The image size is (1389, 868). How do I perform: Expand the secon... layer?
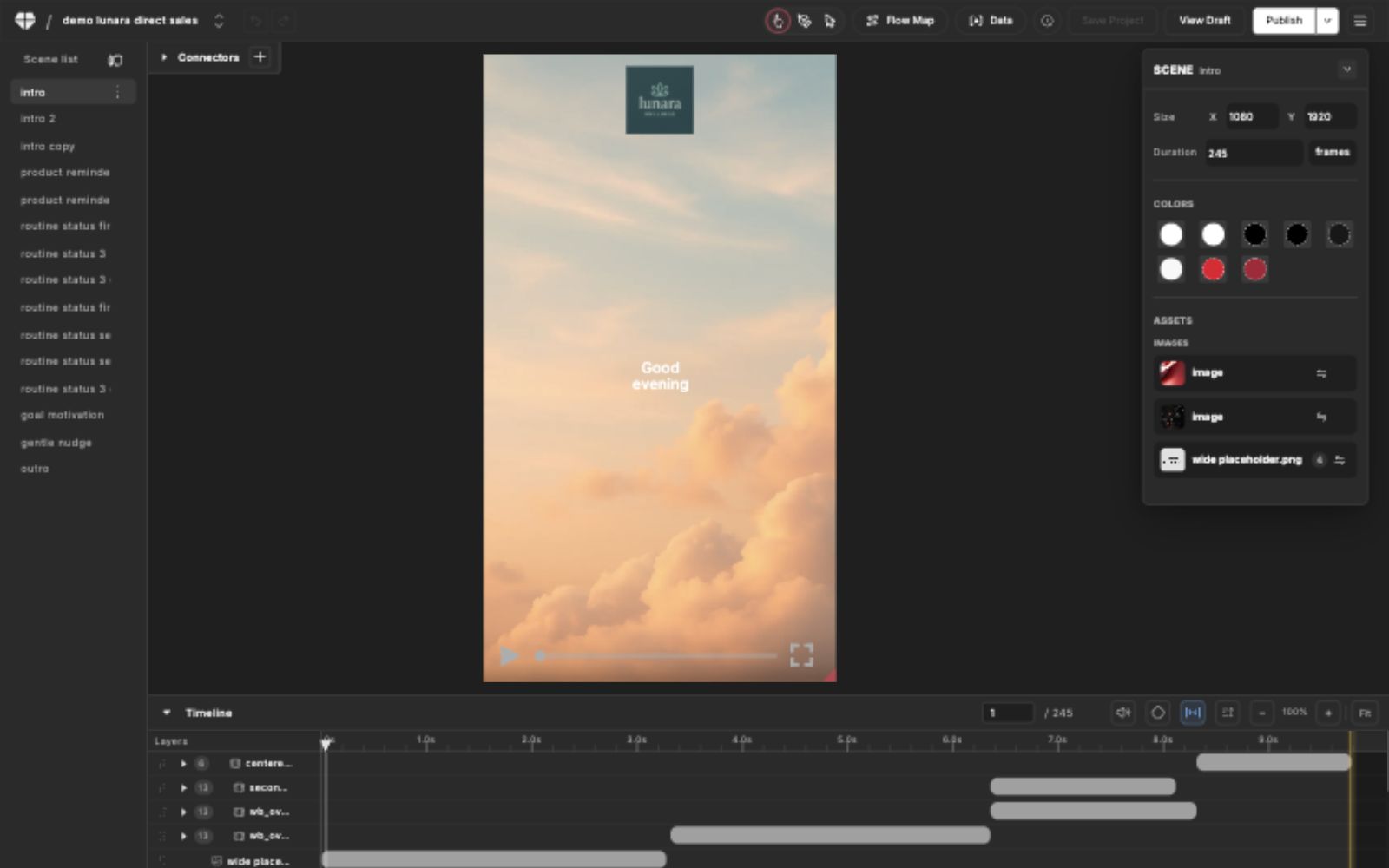[183, 788]
